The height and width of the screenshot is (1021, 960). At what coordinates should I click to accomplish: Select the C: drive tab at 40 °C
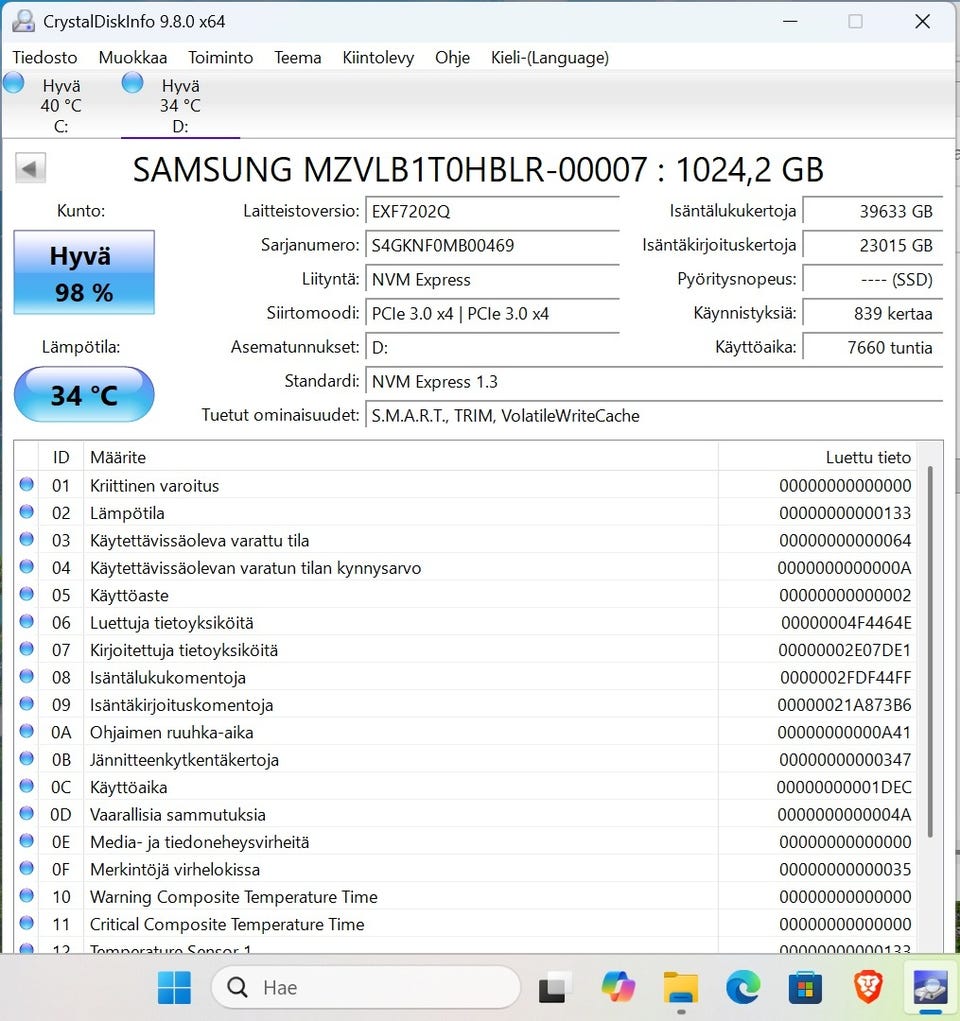coord(61,105)
